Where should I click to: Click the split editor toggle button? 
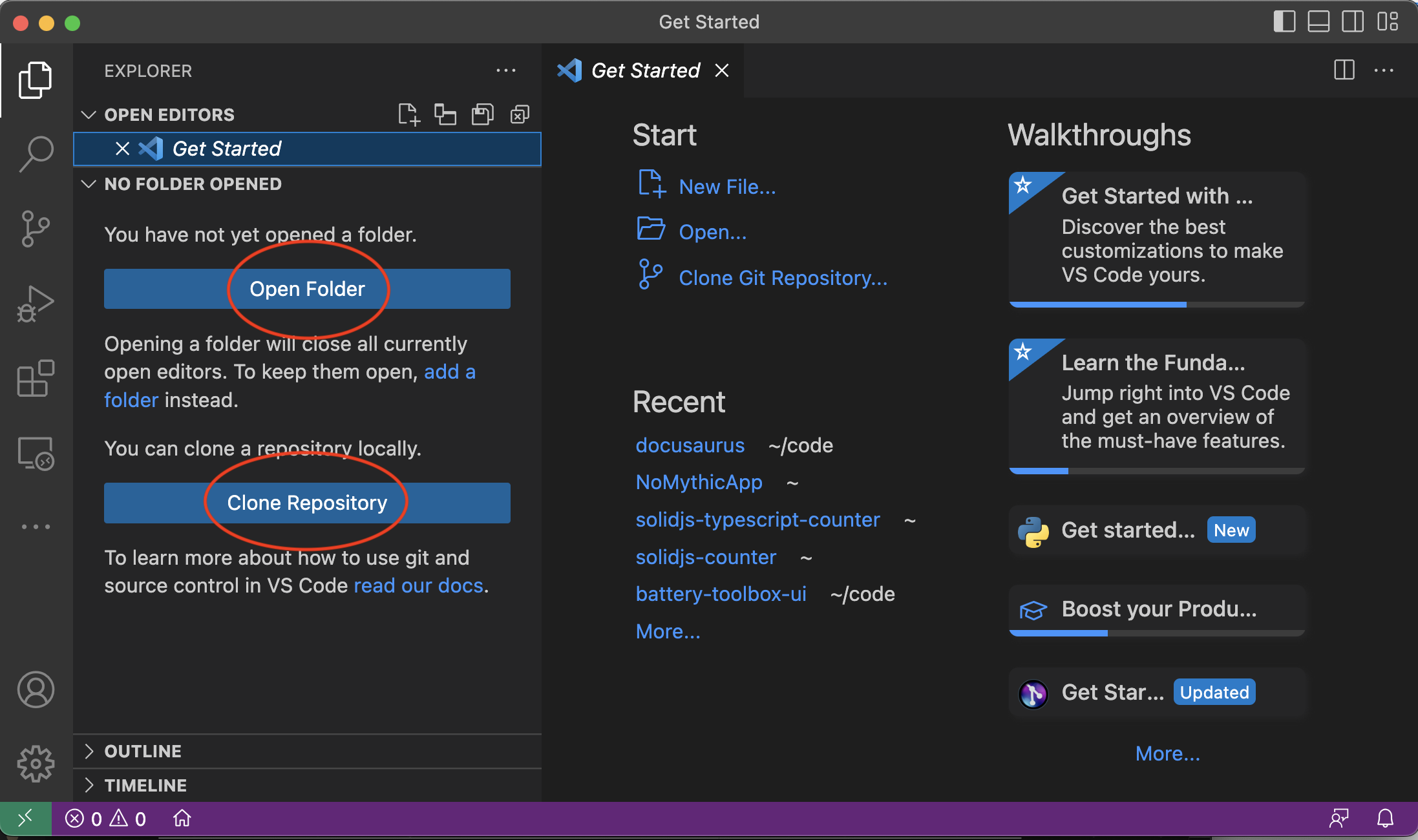click(x=1344, y=70)
